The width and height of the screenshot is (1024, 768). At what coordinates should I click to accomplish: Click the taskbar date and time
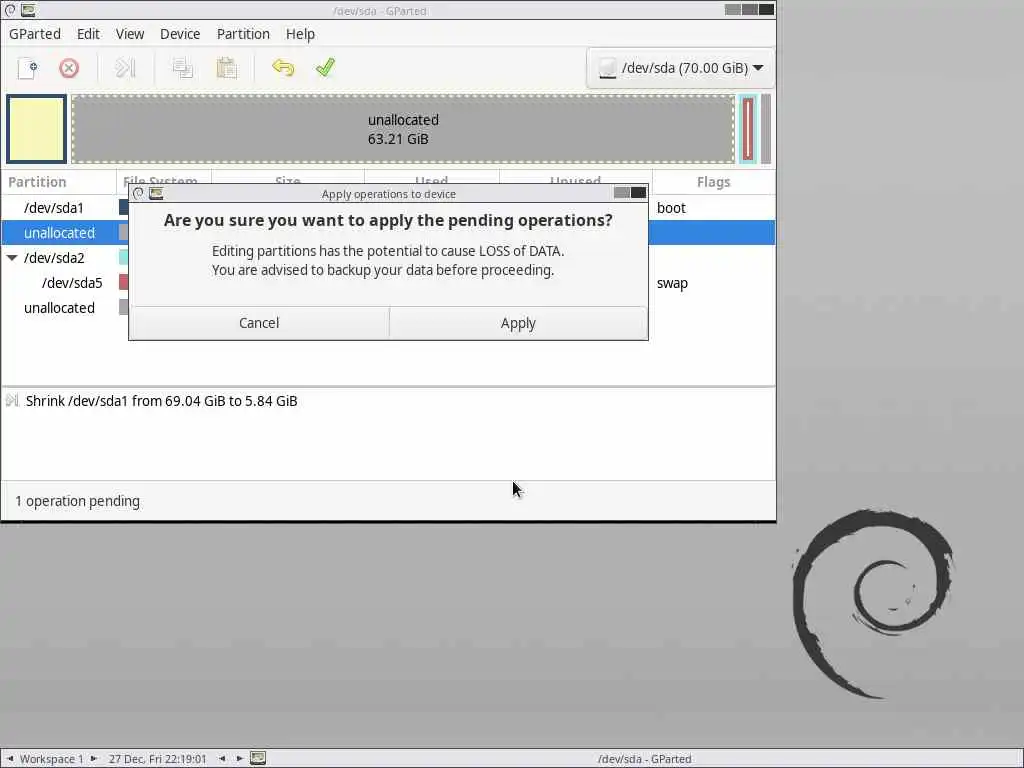click(157, 759)
